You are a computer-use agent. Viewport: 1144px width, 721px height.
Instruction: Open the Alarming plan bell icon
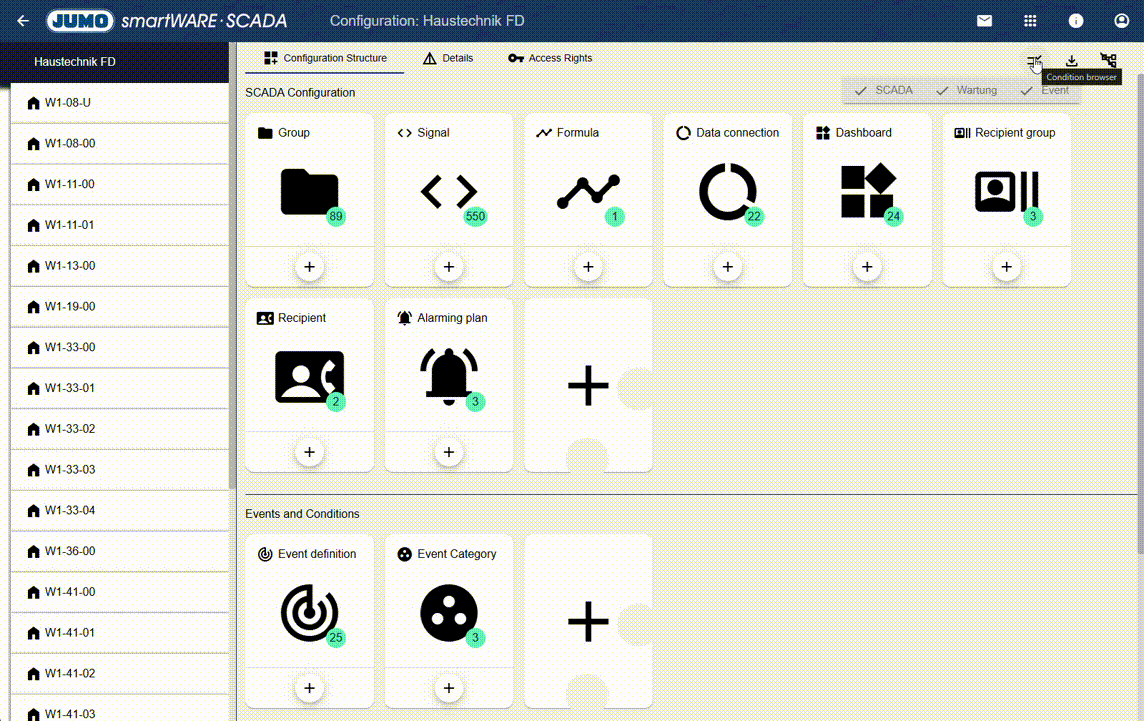[x=449, y=377]
